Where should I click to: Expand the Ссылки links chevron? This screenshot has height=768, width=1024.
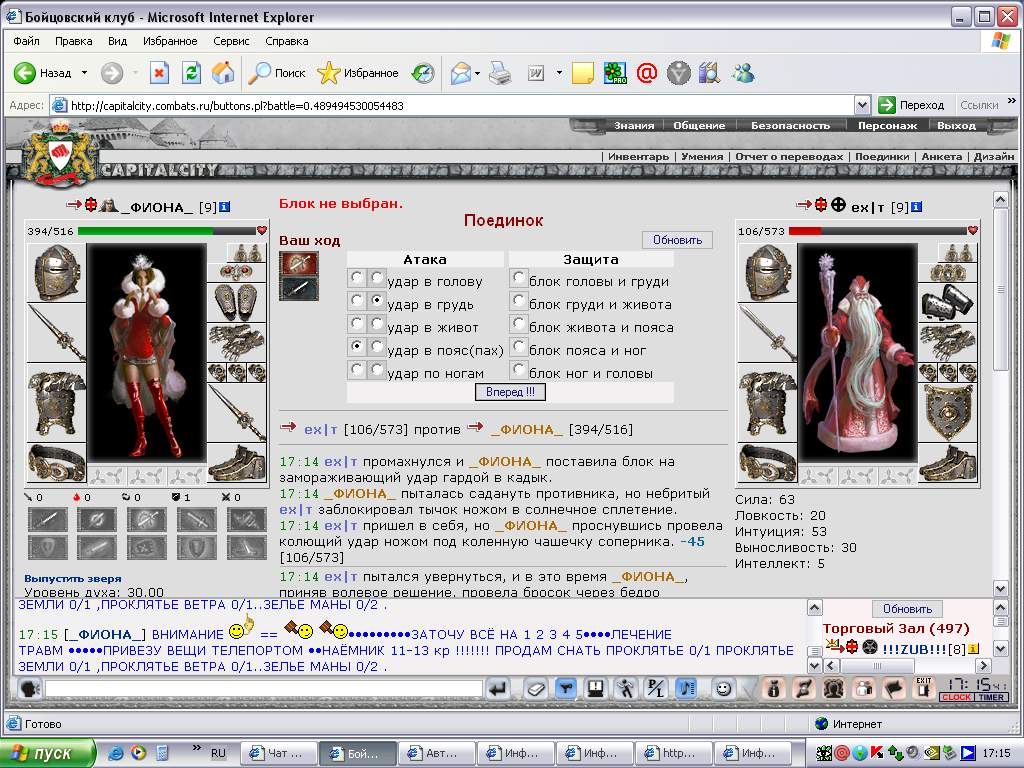pos(1012,101)
